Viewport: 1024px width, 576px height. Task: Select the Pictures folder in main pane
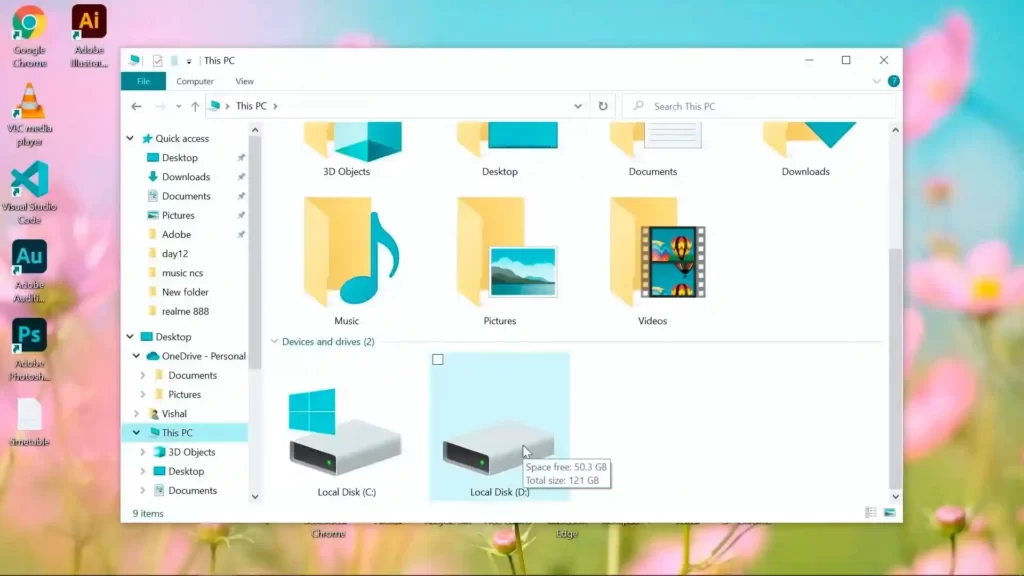click(500, 261)
